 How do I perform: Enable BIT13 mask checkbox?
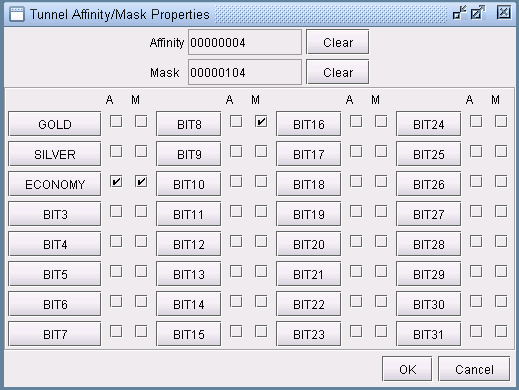(261, 271)
